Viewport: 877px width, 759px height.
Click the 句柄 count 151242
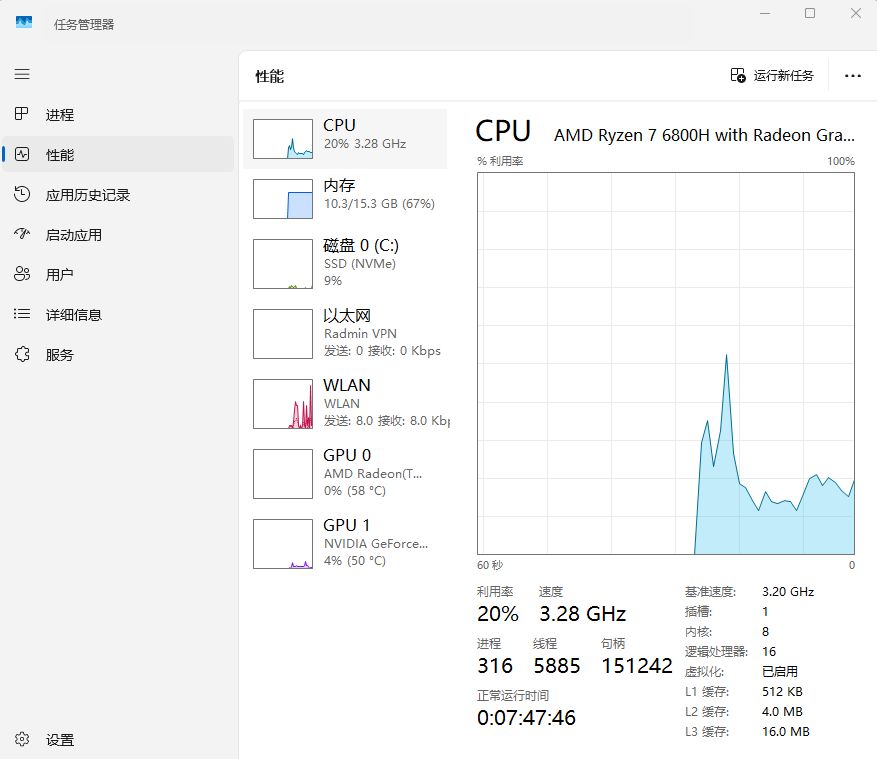click(636, 666)
